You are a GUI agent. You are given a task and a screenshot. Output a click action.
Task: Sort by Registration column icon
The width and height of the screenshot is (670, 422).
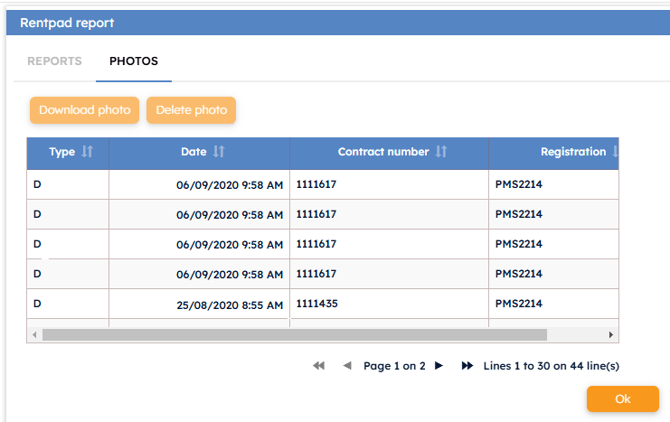614,152
